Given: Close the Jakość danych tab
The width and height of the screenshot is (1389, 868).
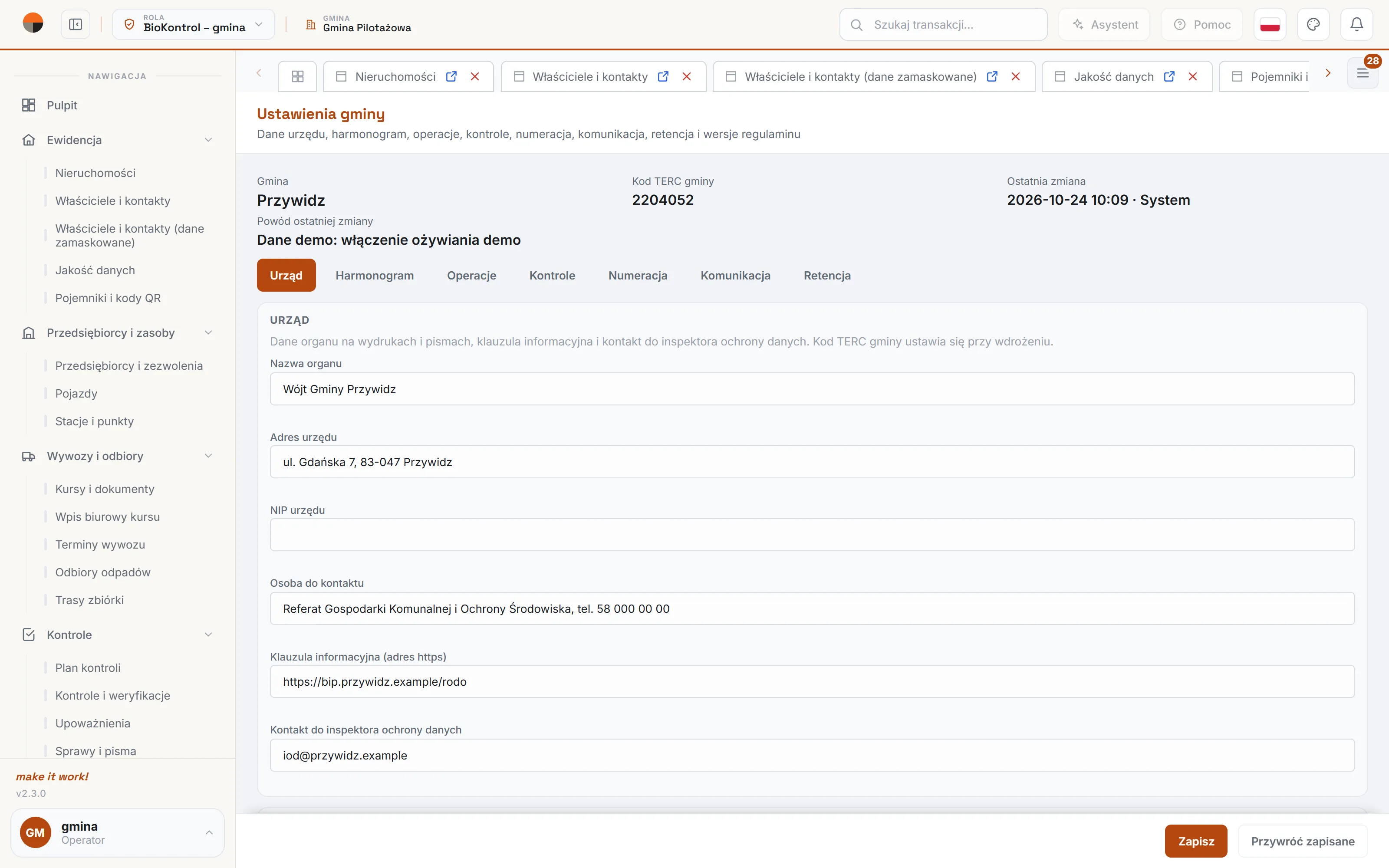Looking at the screenshot, I should pyautogui.click(x=1193, y=76).
